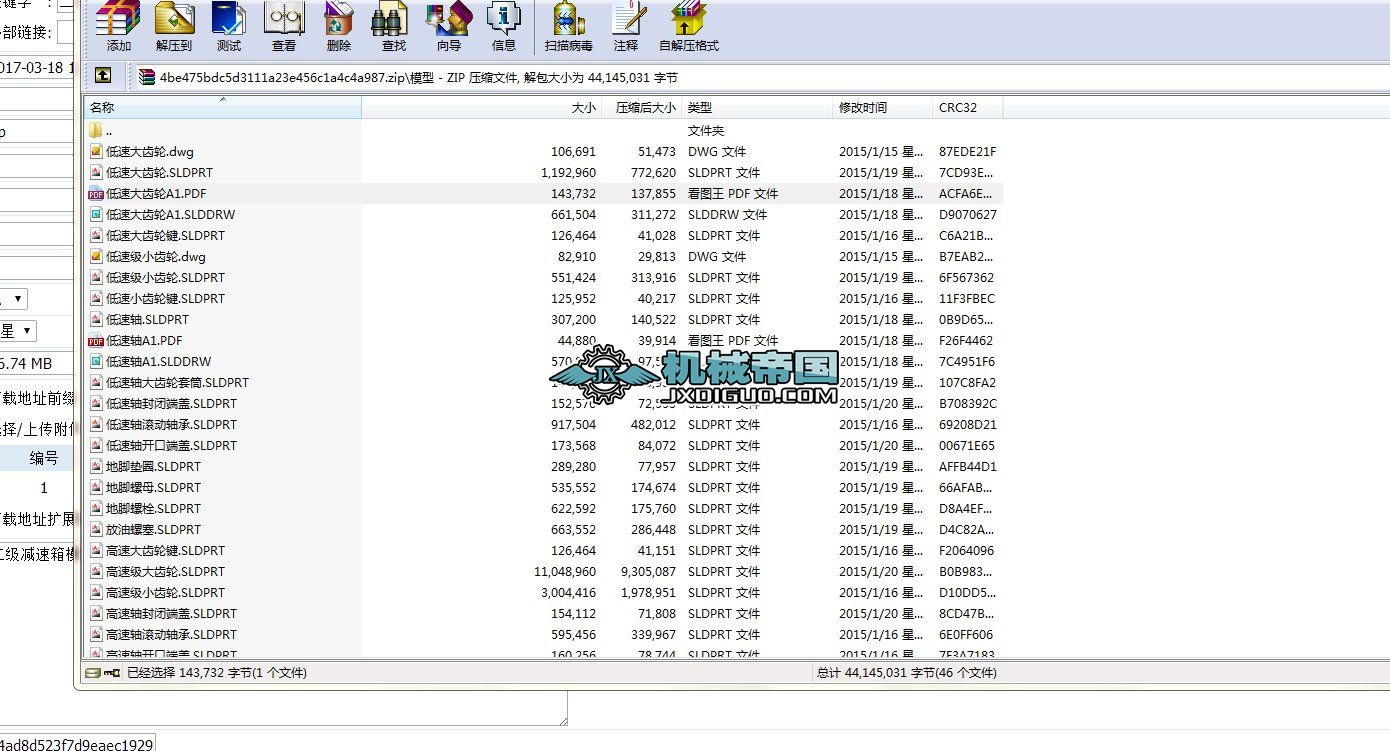Show archive 信息 (Info)

[x=504, y=26]
